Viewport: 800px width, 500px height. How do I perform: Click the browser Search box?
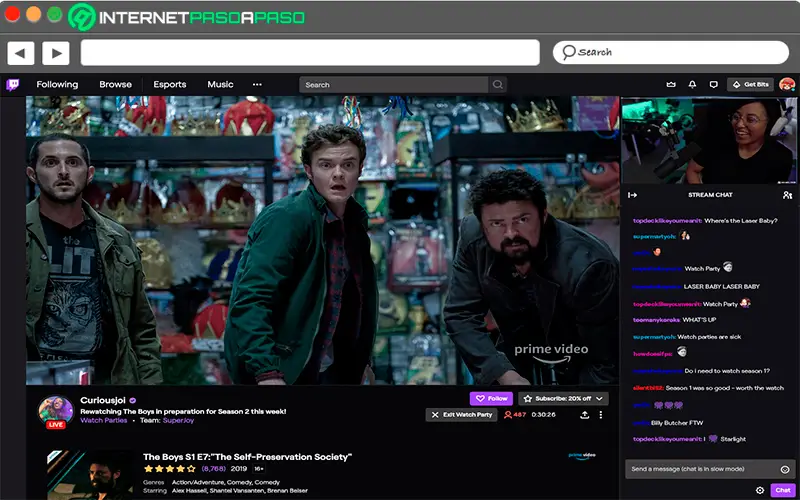[670, 53]
